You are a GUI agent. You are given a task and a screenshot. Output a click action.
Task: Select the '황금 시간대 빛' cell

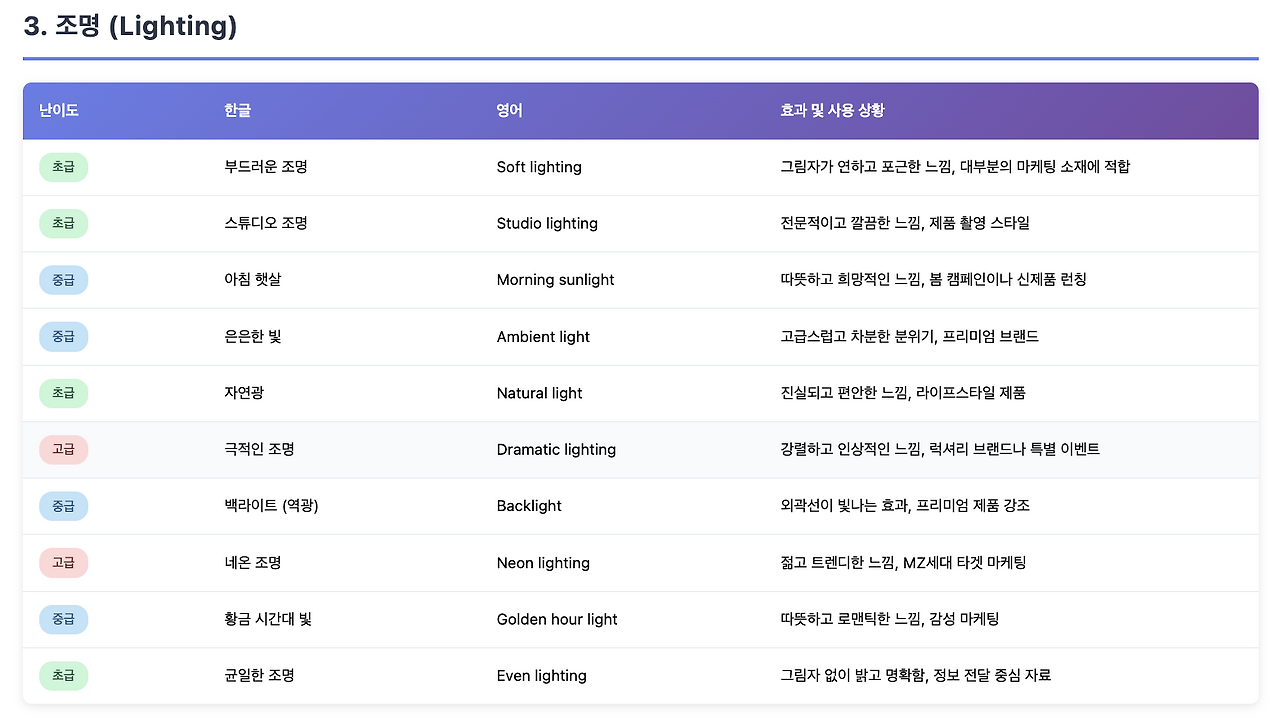269,619
